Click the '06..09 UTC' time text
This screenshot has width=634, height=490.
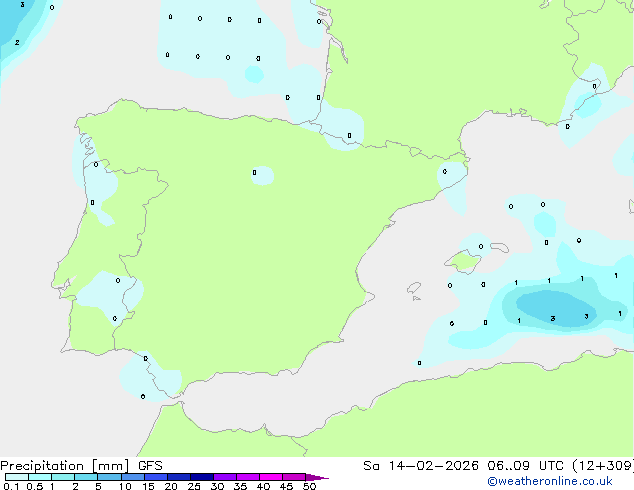525,466
